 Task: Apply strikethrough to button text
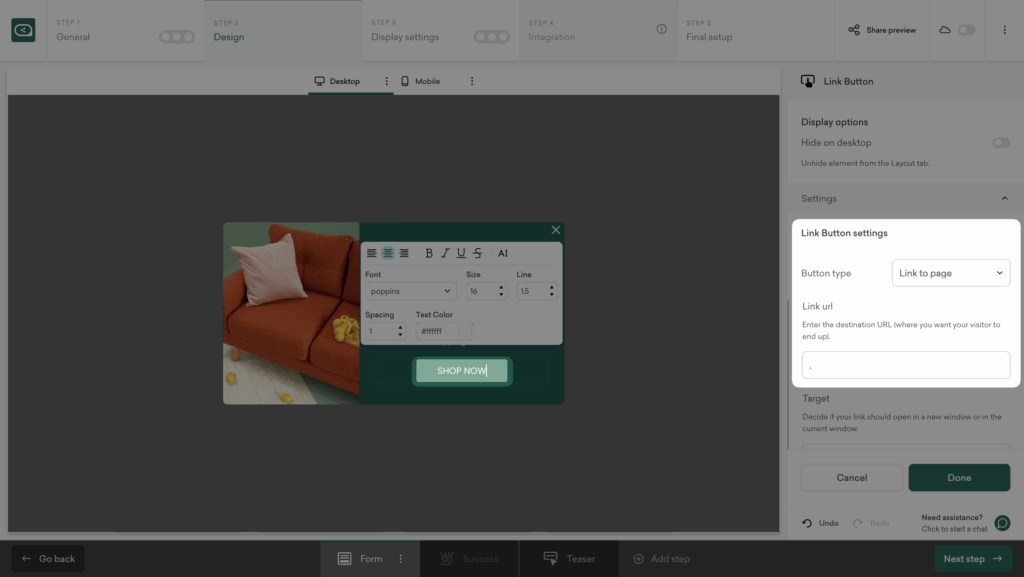pos(477,253)
